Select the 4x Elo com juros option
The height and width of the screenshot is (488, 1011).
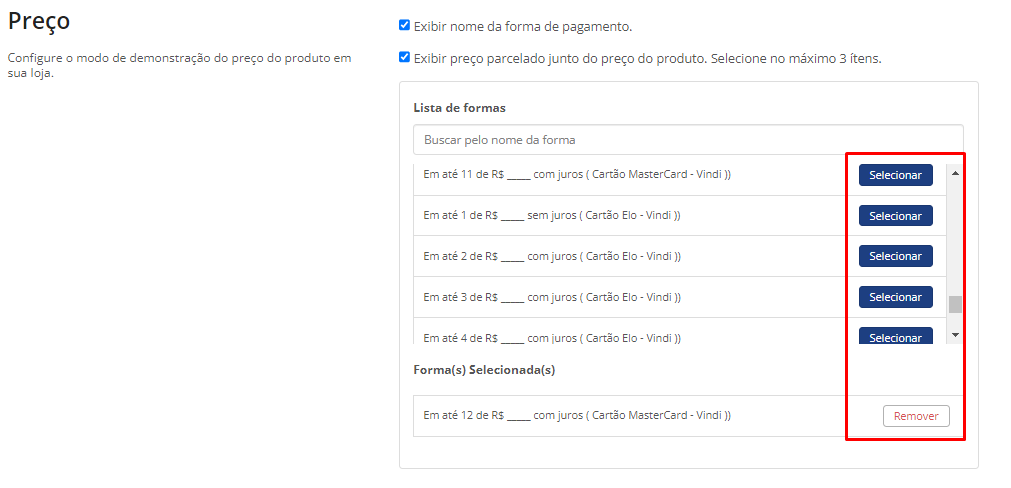click(x=895, y=337)
